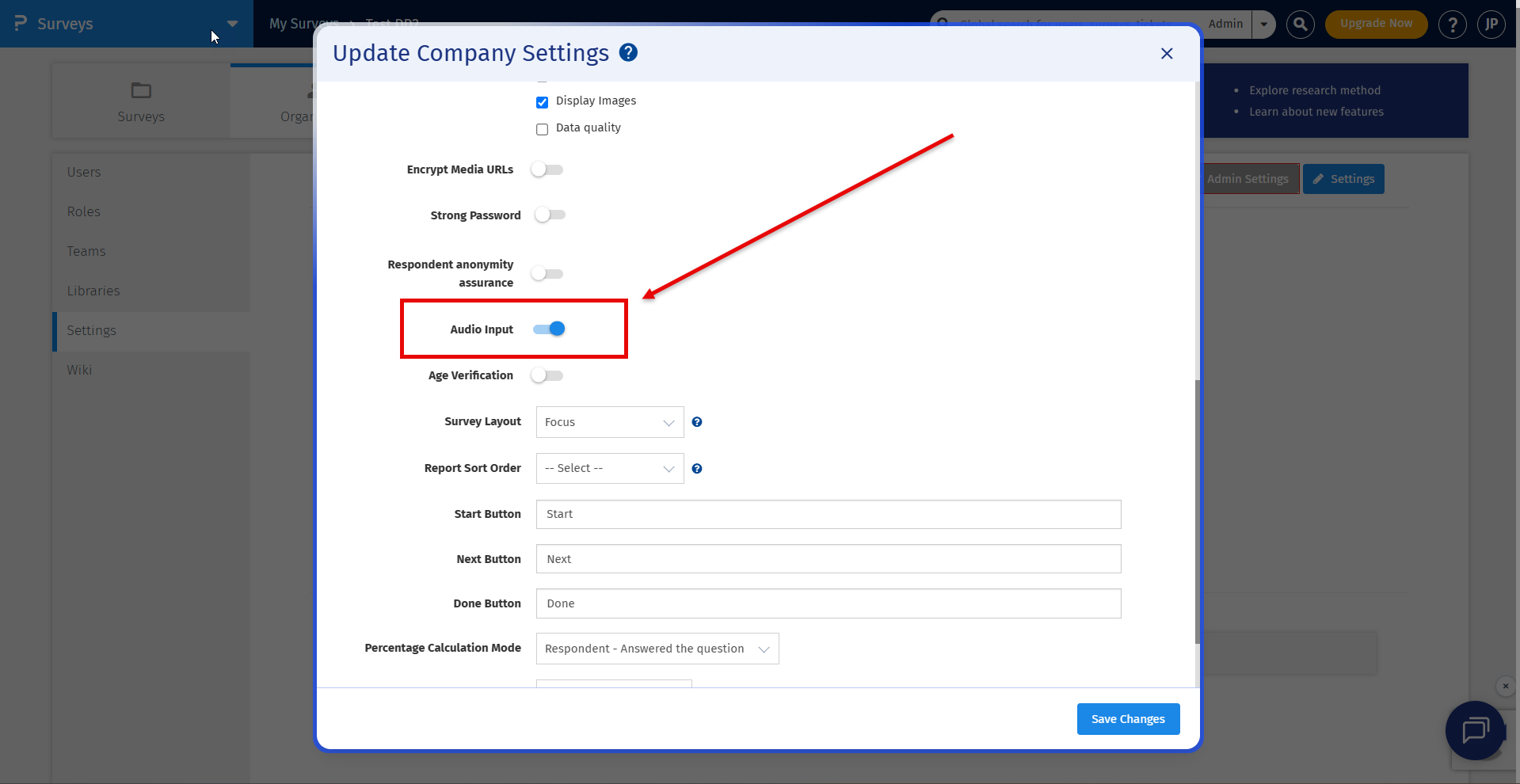Expand the Surveys product switcher arrow
Viewport: 1520px width, 784px height.
(232, 24)
